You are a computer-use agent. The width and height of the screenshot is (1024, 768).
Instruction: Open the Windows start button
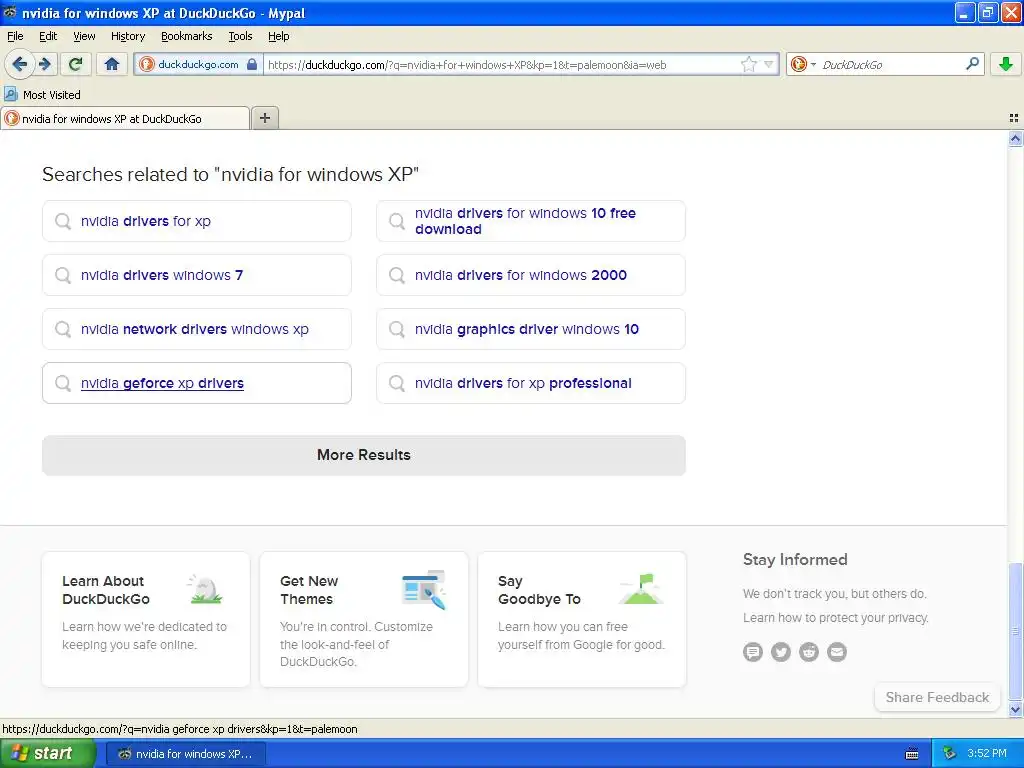[47, 754]
